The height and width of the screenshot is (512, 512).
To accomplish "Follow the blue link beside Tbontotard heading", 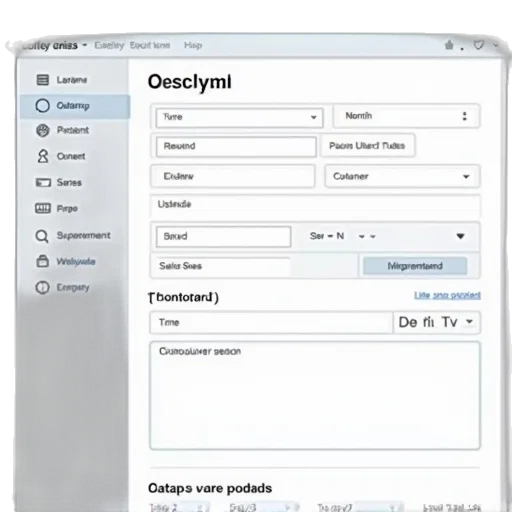I will [x=447, y=295].
